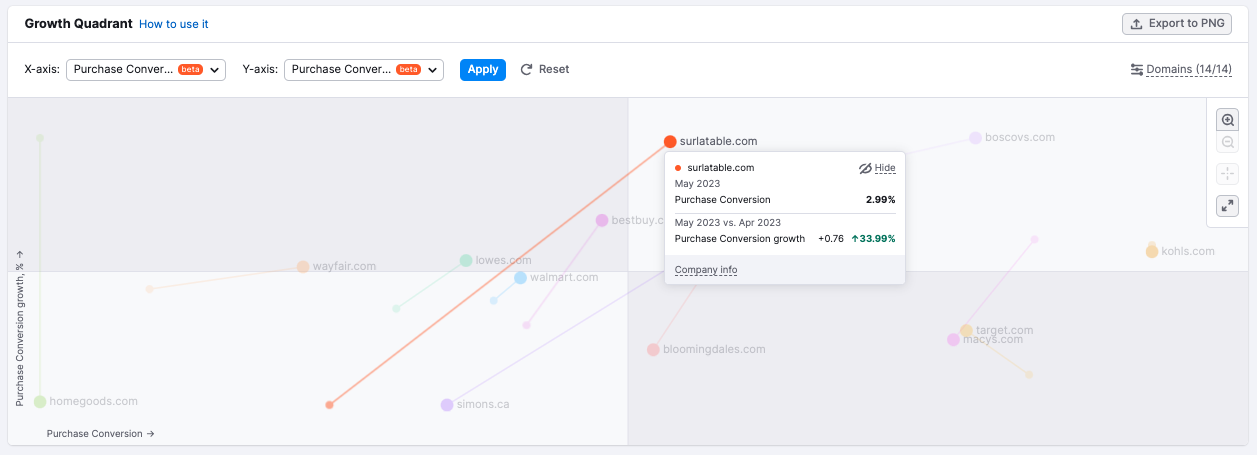Open the How to use it link
This screenshot has width=1257, height=455.
point(174,24)
